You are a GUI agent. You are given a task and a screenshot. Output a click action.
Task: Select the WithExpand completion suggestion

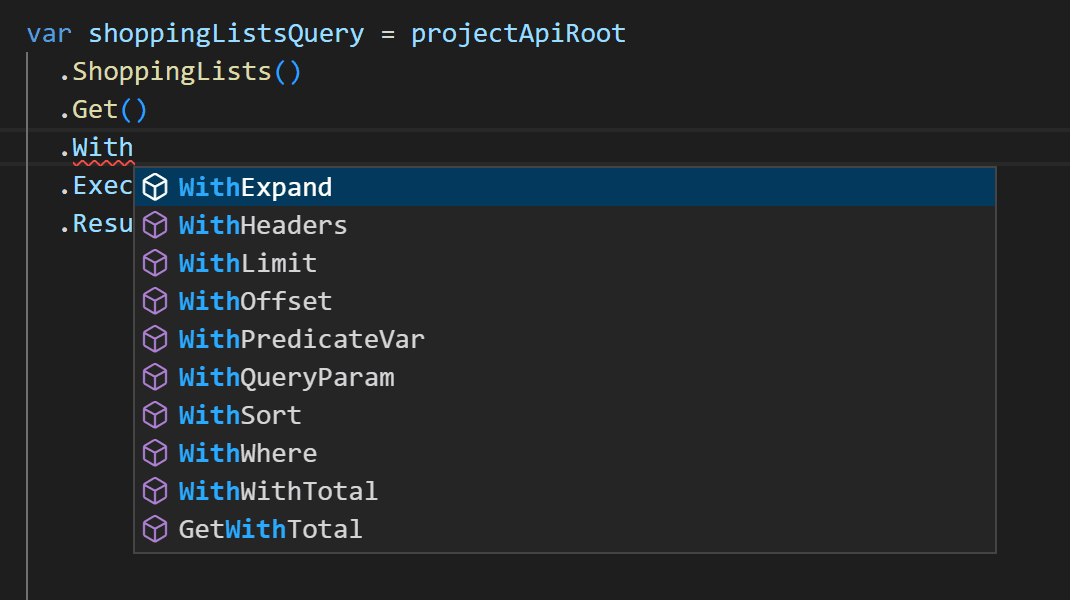253,186
